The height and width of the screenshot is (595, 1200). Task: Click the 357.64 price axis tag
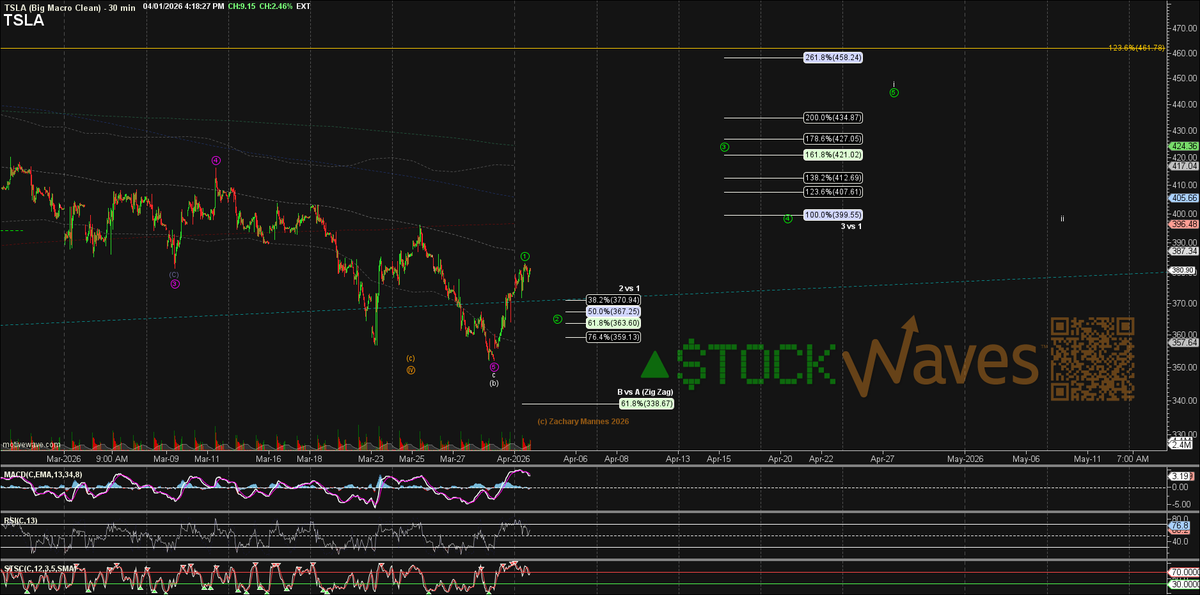coord(1183,343)
